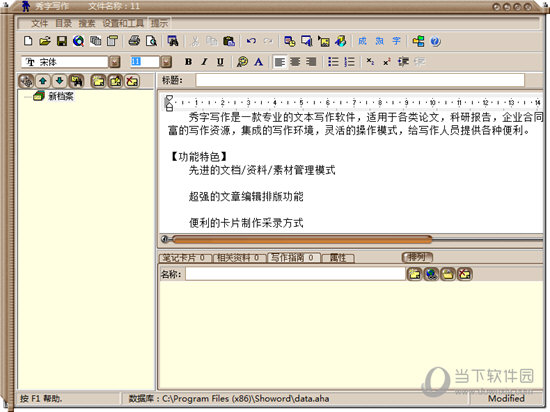Viewport: 550px width, 412px height.
Task: Click the font size 11 field
Action: [145, 62]
